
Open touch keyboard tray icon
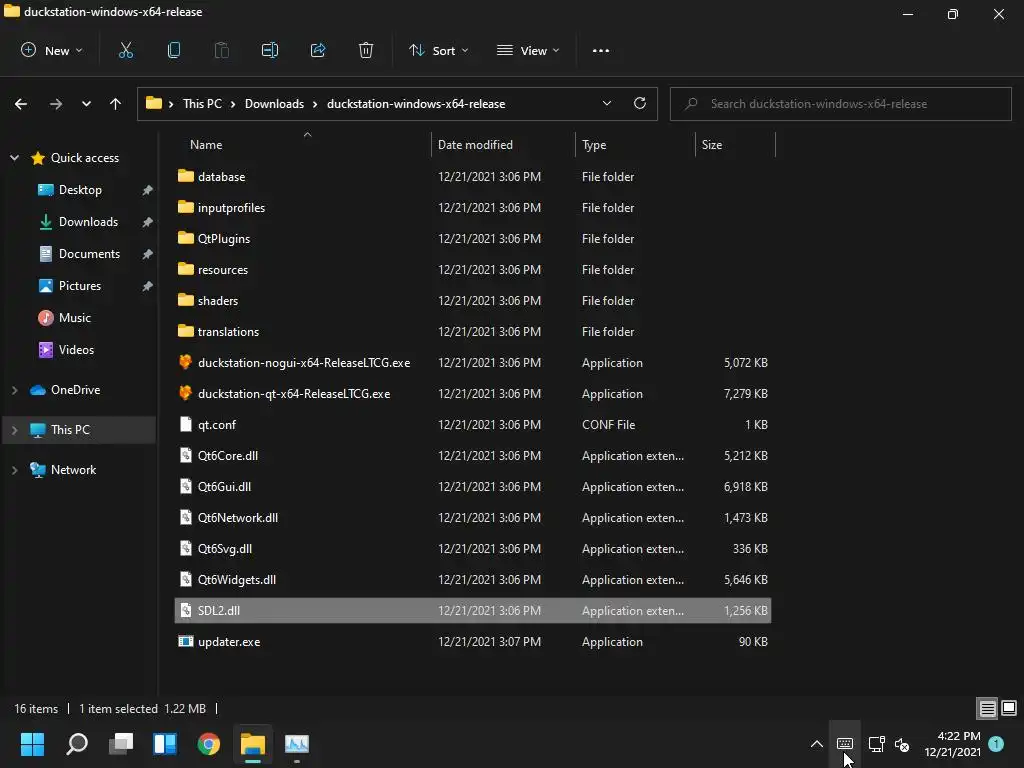[844, 744]
